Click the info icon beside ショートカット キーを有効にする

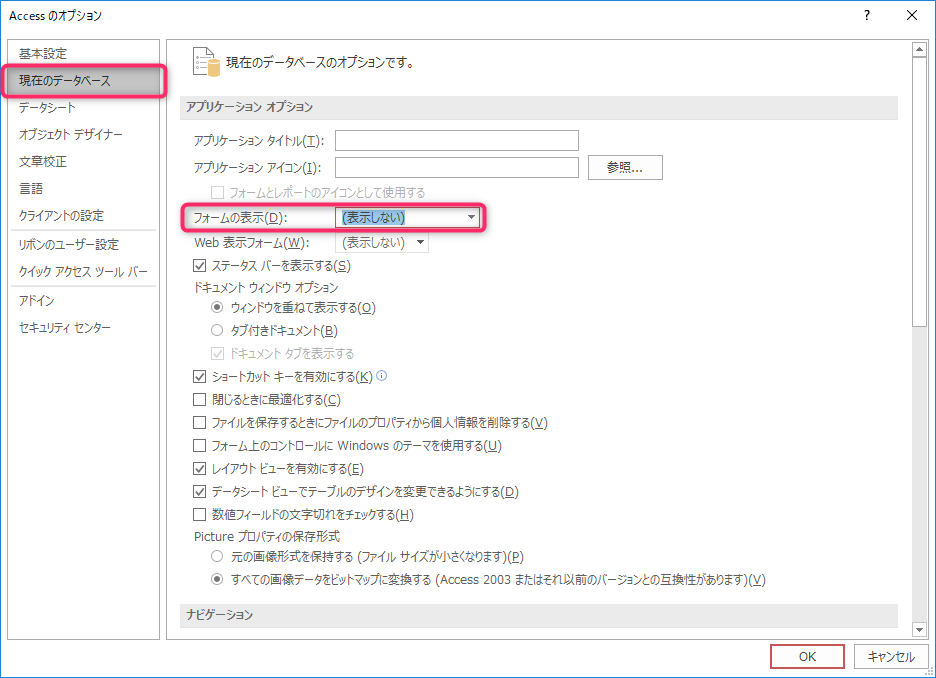coord(382,375)
